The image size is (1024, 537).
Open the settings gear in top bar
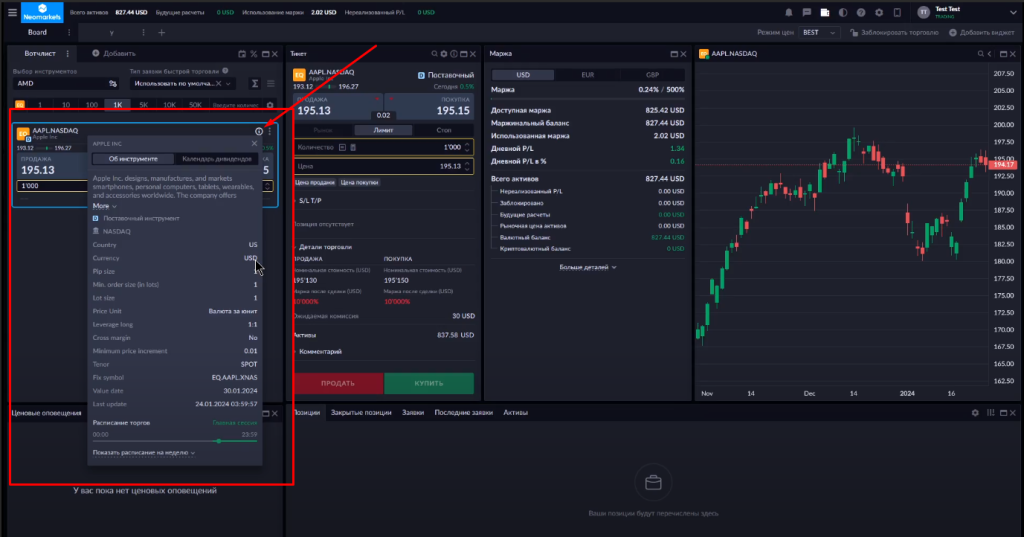click(x=879, y=12)
